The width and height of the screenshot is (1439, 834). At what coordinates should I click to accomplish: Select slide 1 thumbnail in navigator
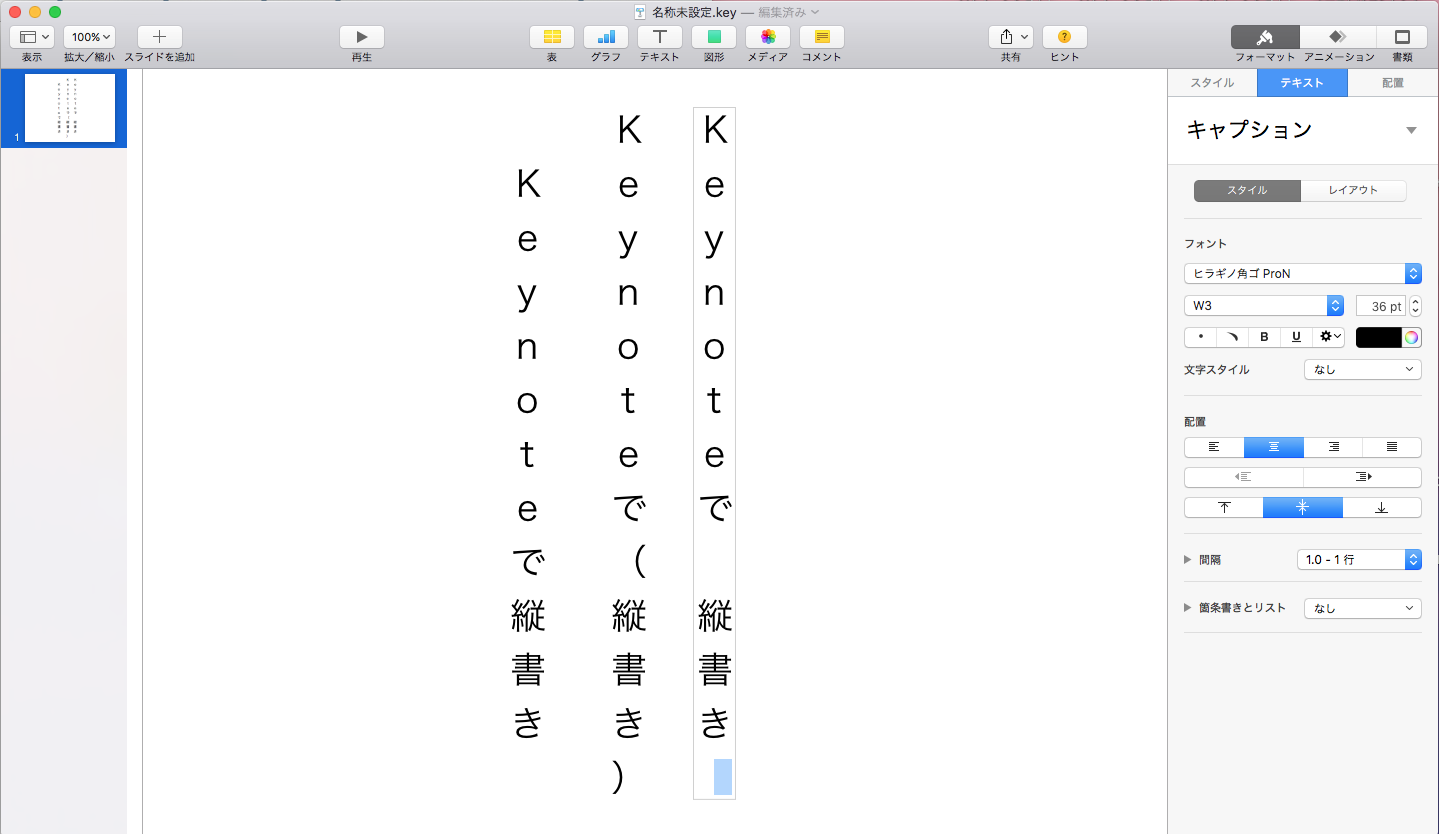click(70, 108)
